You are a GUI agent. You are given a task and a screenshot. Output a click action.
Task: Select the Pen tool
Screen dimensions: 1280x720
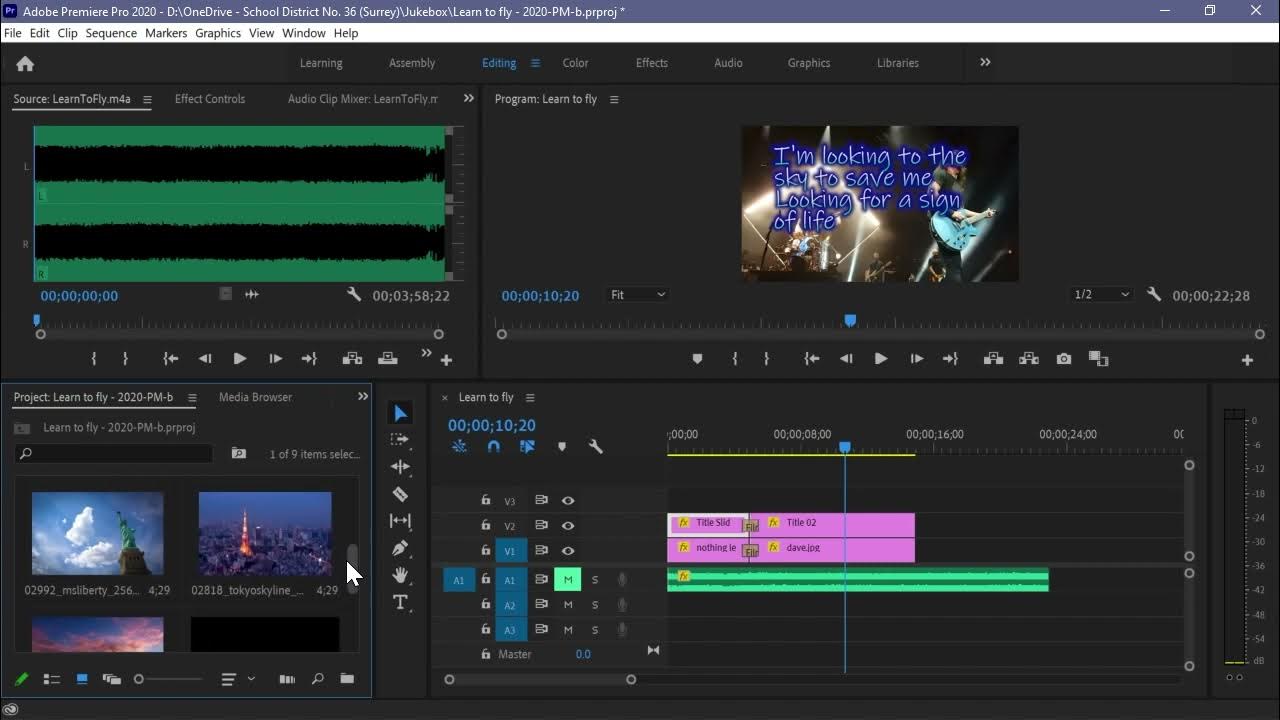click(x=400, y=548)
